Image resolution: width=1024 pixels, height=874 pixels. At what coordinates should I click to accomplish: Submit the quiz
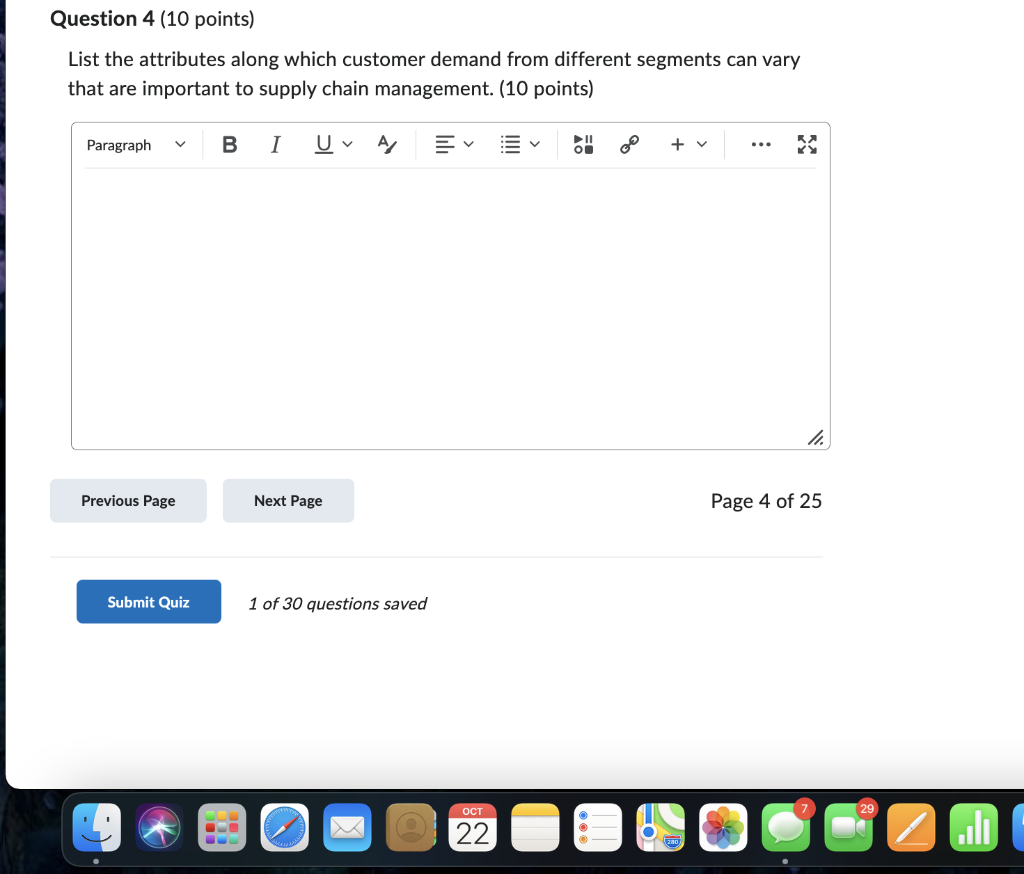(148, 601)
